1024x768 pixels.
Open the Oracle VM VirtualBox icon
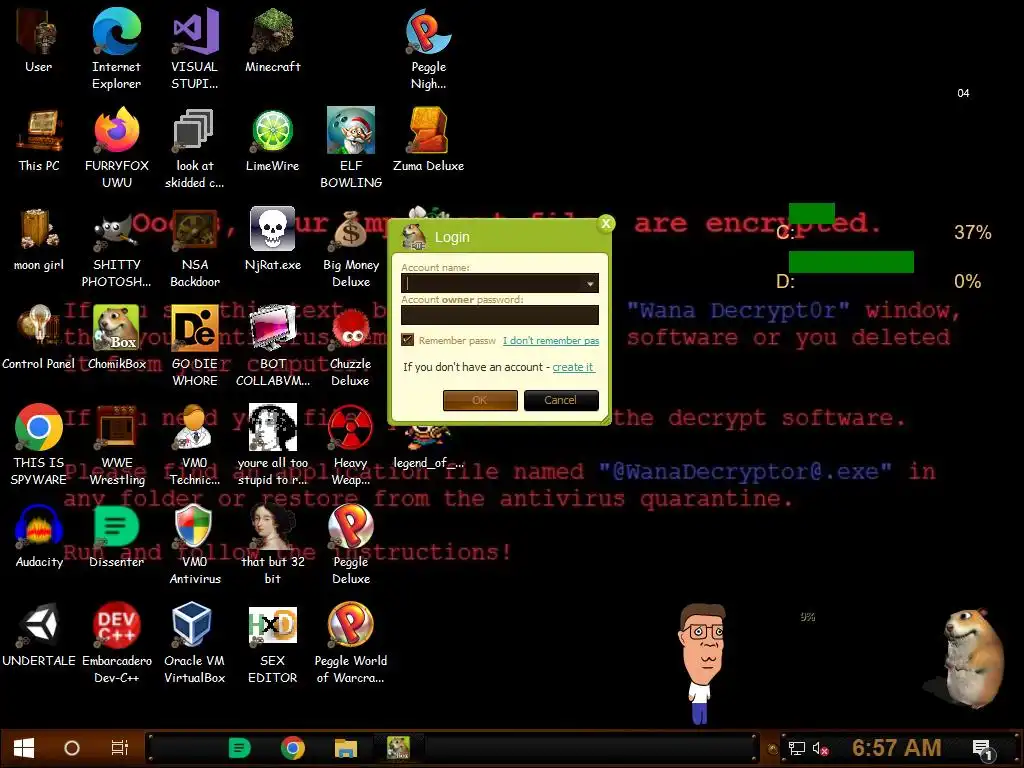195,644
